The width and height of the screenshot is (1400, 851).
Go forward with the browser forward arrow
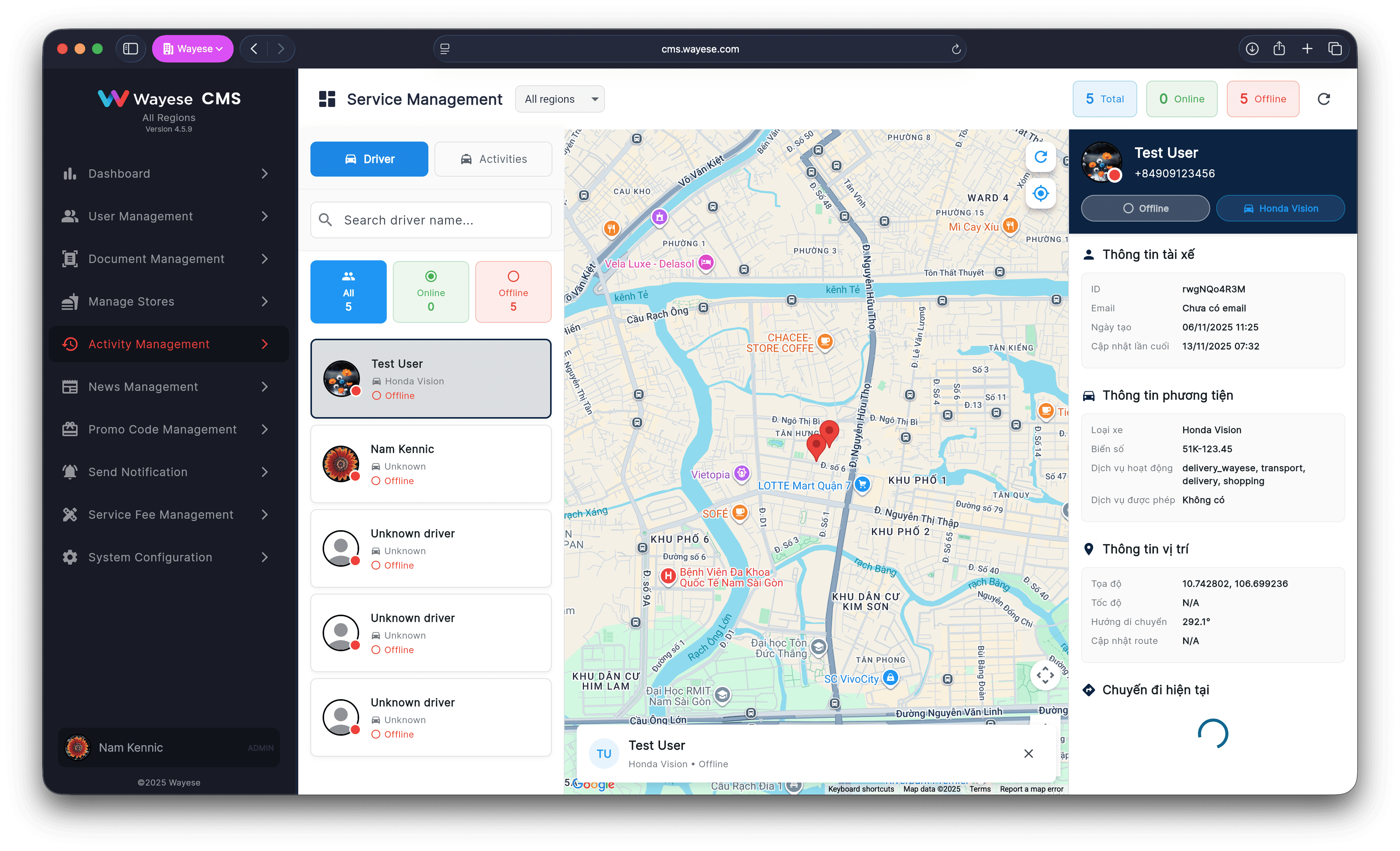[x=281, y=49]
